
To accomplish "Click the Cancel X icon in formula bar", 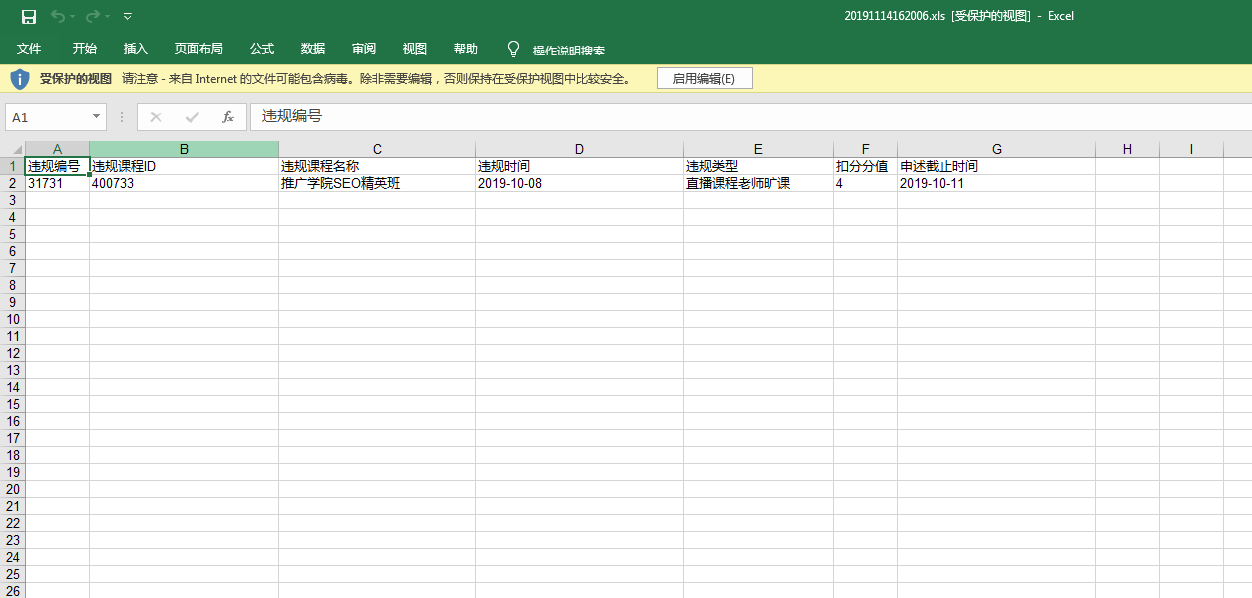I will pos(156,117).
